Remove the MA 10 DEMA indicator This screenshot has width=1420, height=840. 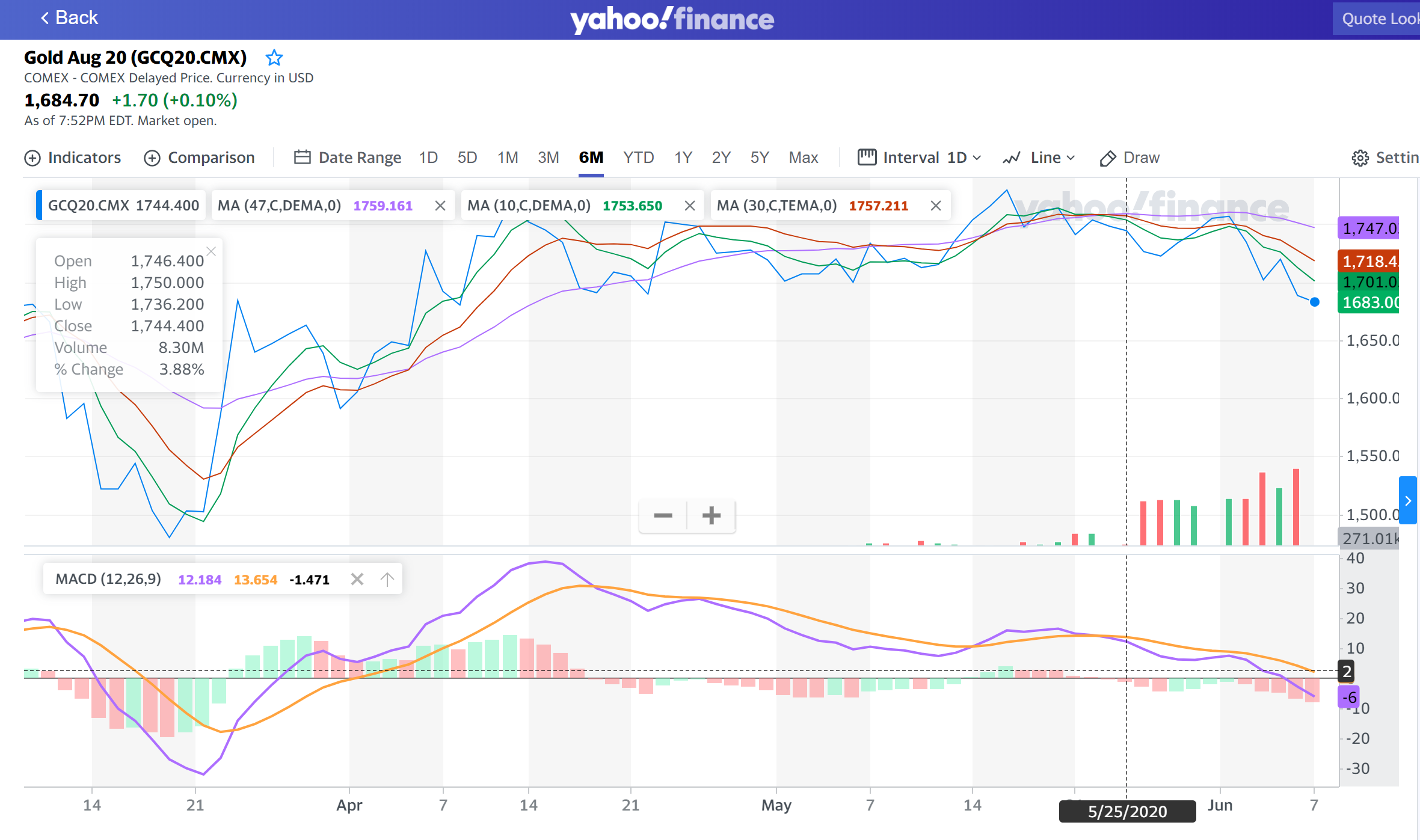click(x=690, y=206)
